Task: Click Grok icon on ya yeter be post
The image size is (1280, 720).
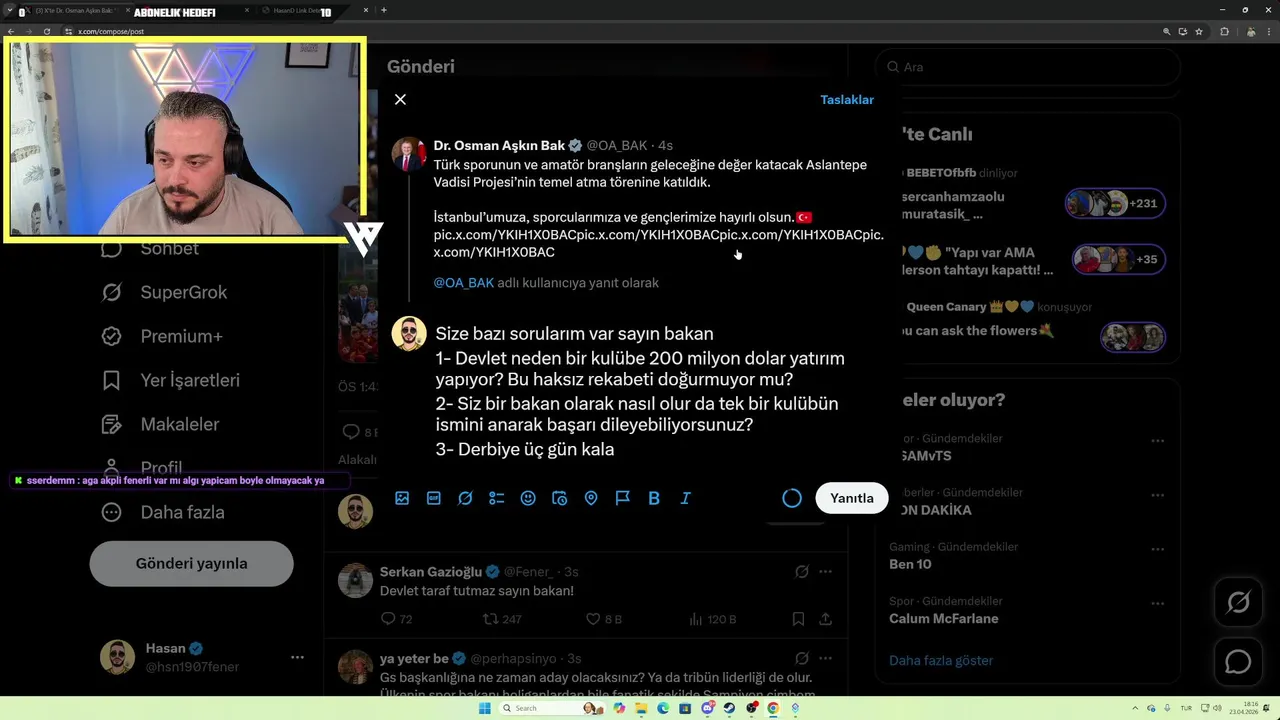Action: pyautogui.click(x=801, y=658)
